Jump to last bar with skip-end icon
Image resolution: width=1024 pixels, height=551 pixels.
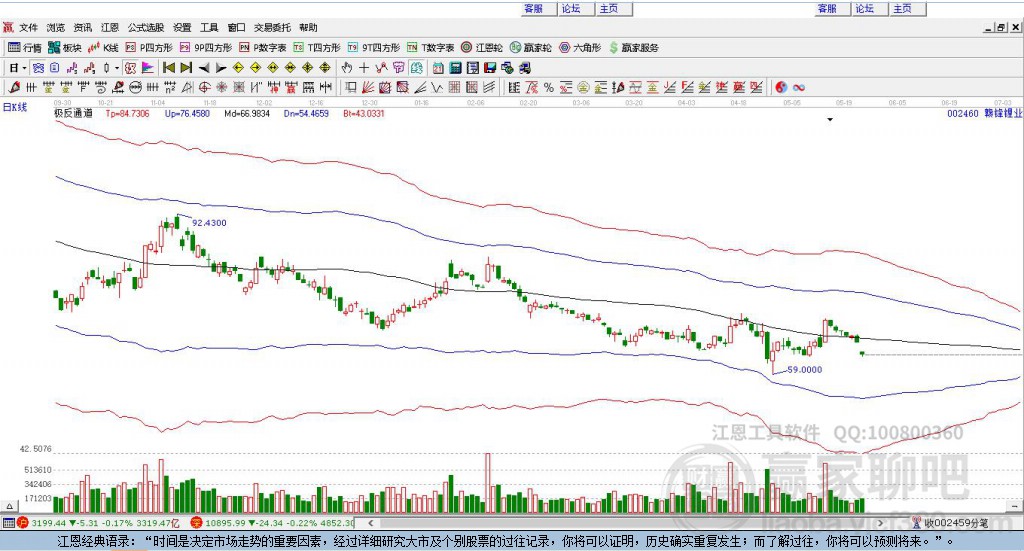click(x=186, y=68)
